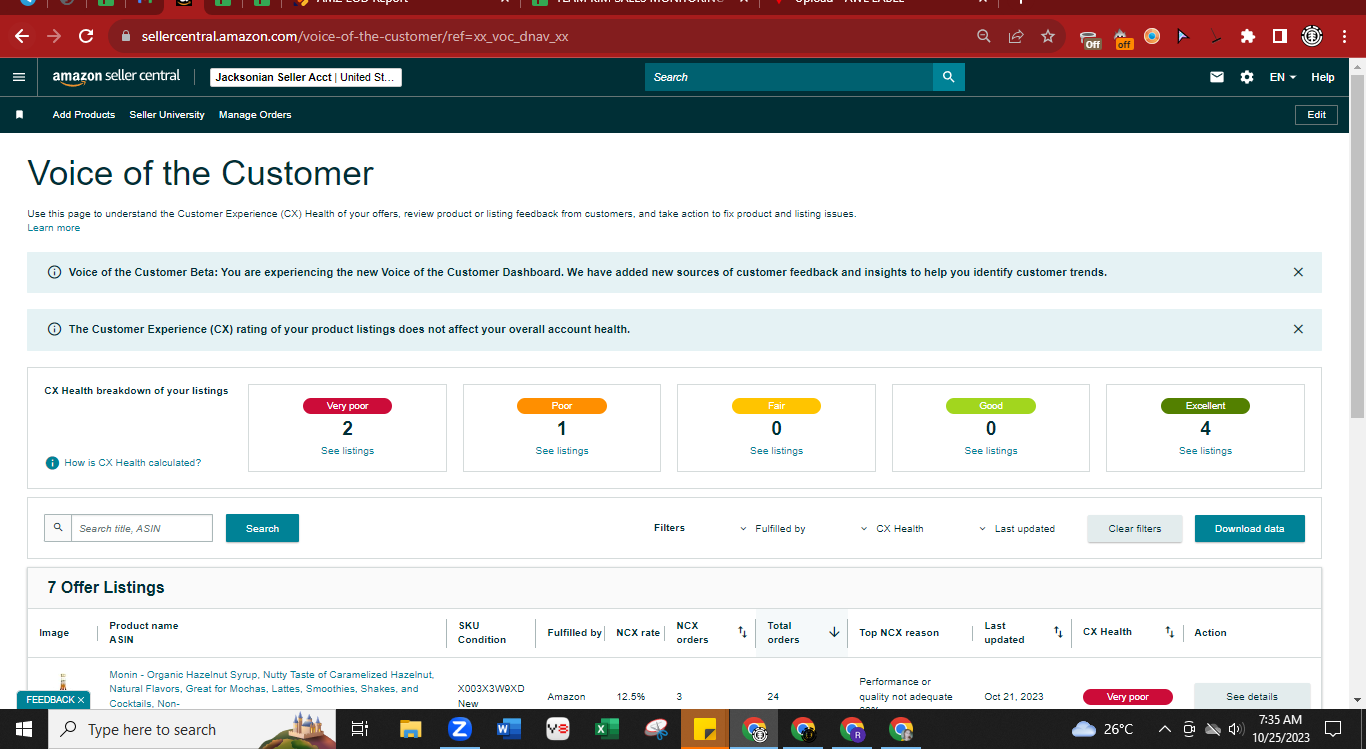Click the Search button next to ASIN field
Image resolution: width=1366 pixels, height=749 pixels.
click(262, 528)
